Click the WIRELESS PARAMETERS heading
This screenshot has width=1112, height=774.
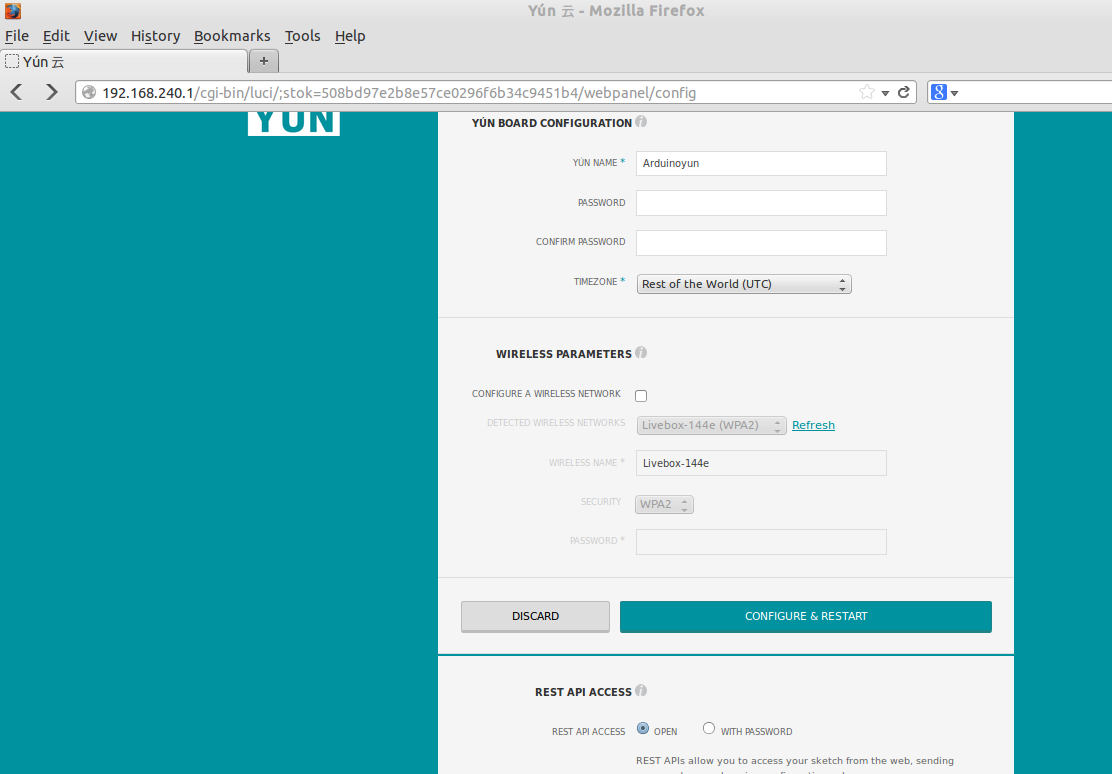click(x=564, y=354)
